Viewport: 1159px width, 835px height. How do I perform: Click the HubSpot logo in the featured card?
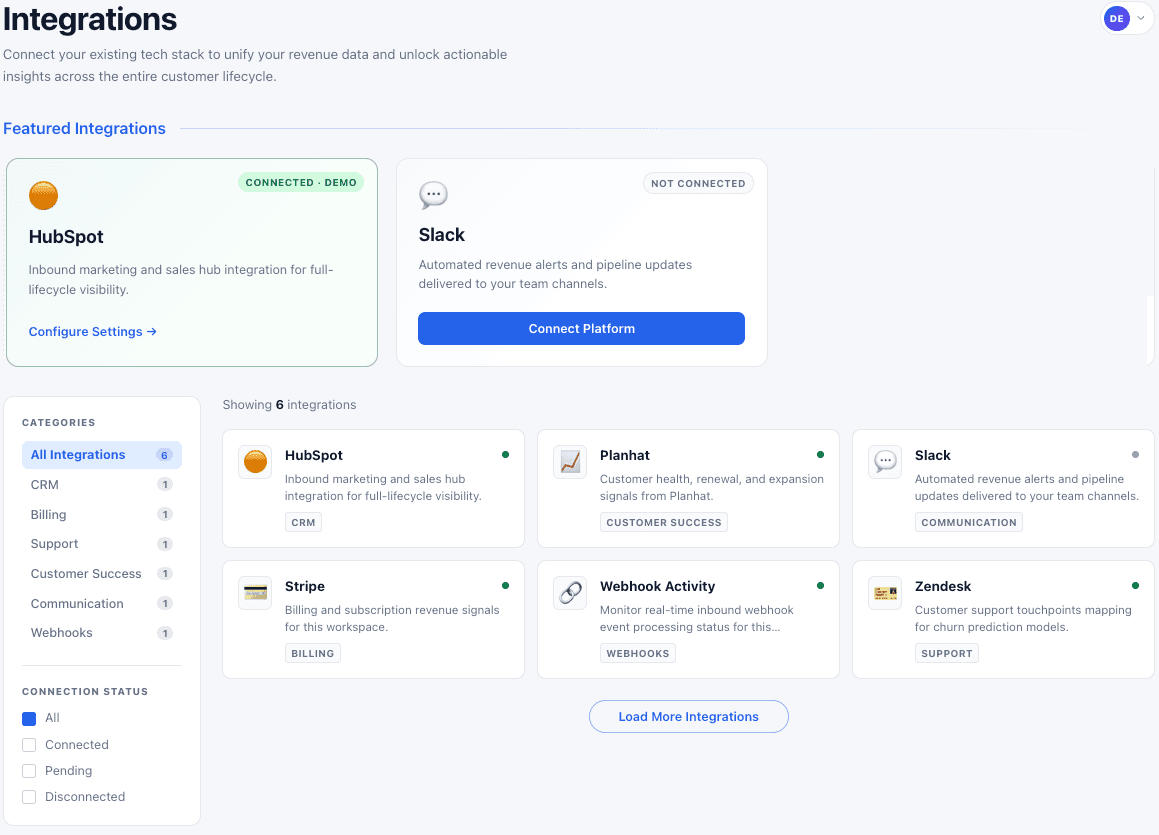click(x=44, y=196)
